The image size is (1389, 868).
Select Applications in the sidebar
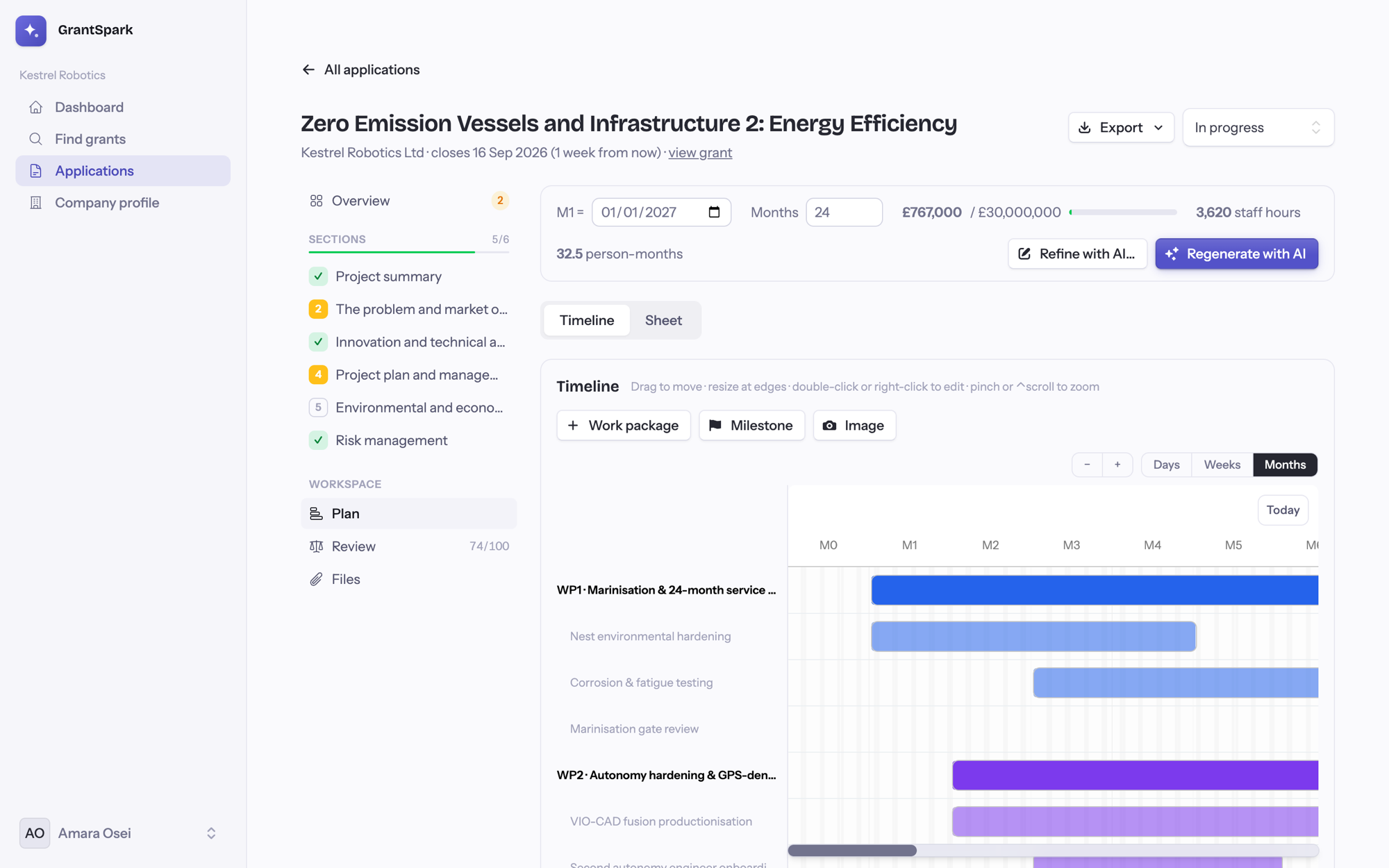tap(123, 171)
